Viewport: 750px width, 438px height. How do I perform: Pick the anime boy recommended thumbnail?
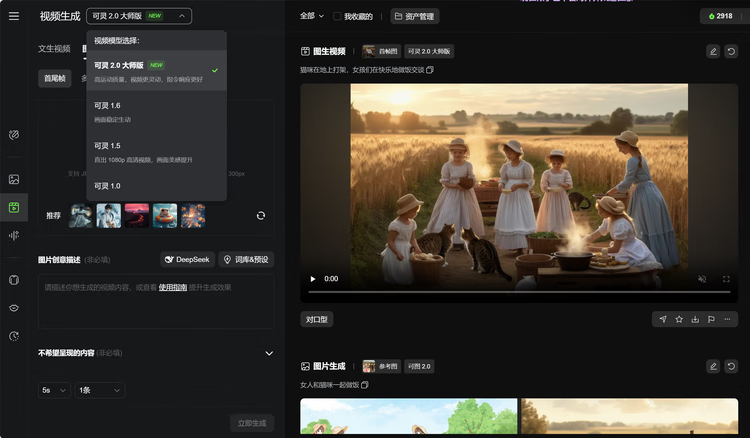109,216
